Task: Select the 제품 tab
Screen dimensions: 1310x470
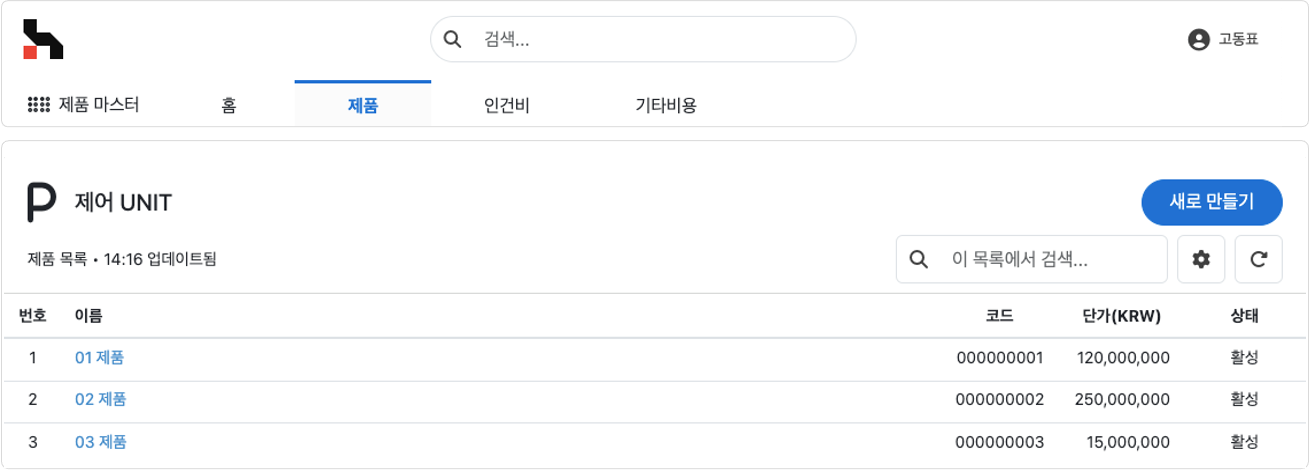Action: [363, 105]
